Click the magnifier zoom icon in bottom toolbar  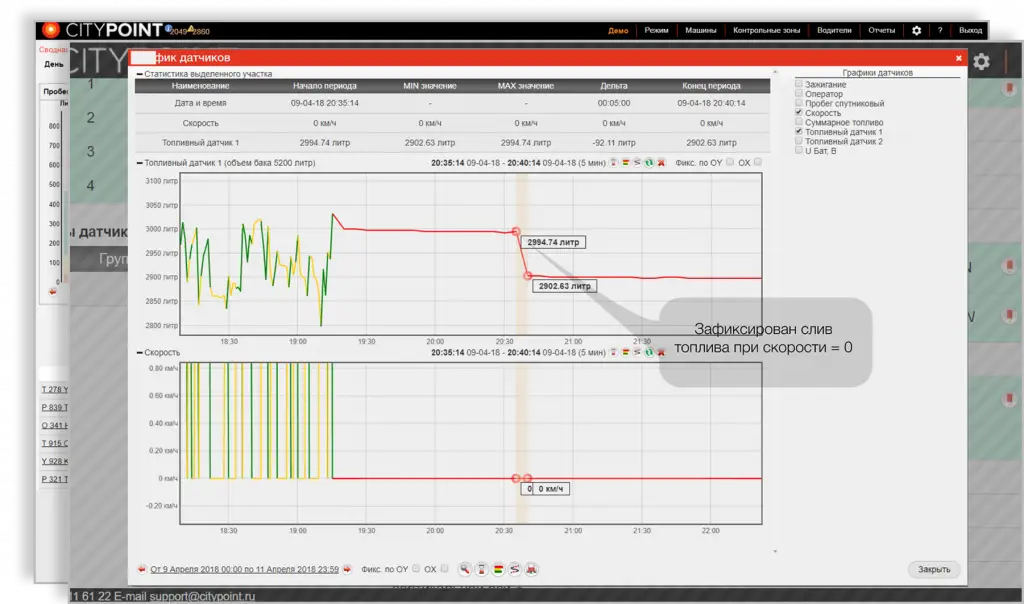[465, 569]
